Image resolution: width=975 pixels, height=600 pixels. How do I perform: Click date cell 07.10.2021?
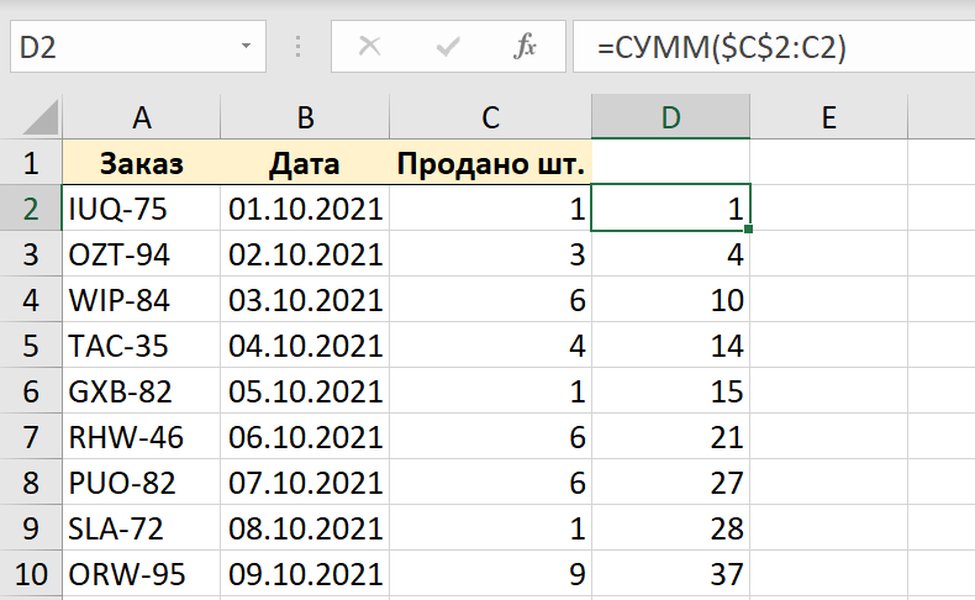click(305, 482)
